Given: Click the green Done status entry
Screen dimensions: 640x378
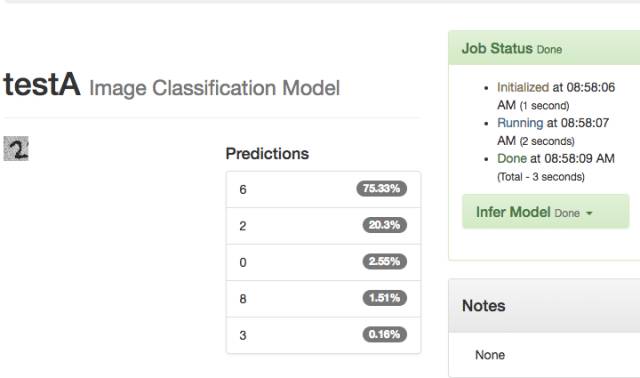Looking at the screenshot, I should point(512,158).
